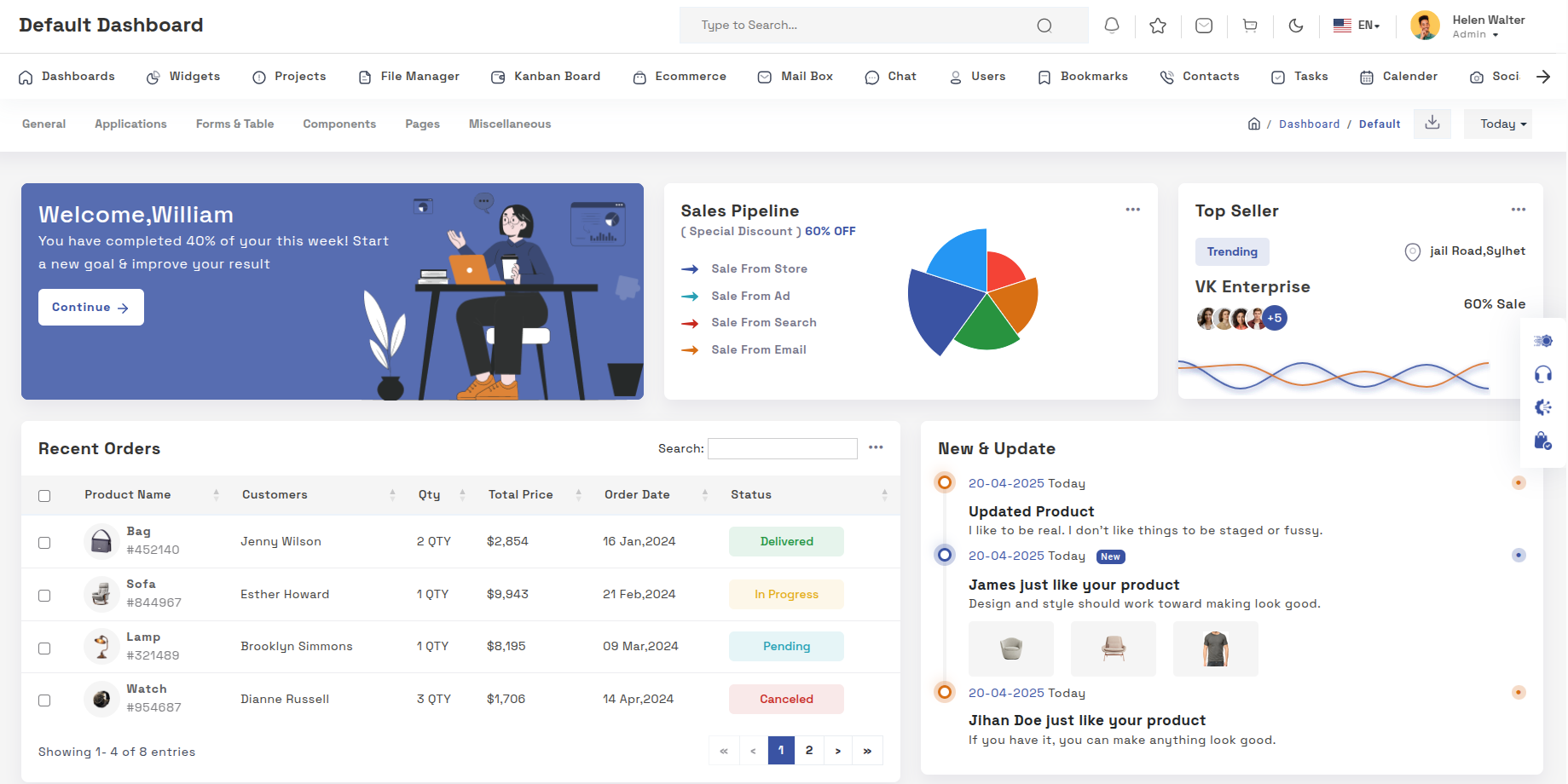1568x784 pixels.
Task: Open the EN language dropdown
Action: click(1357, 26)
